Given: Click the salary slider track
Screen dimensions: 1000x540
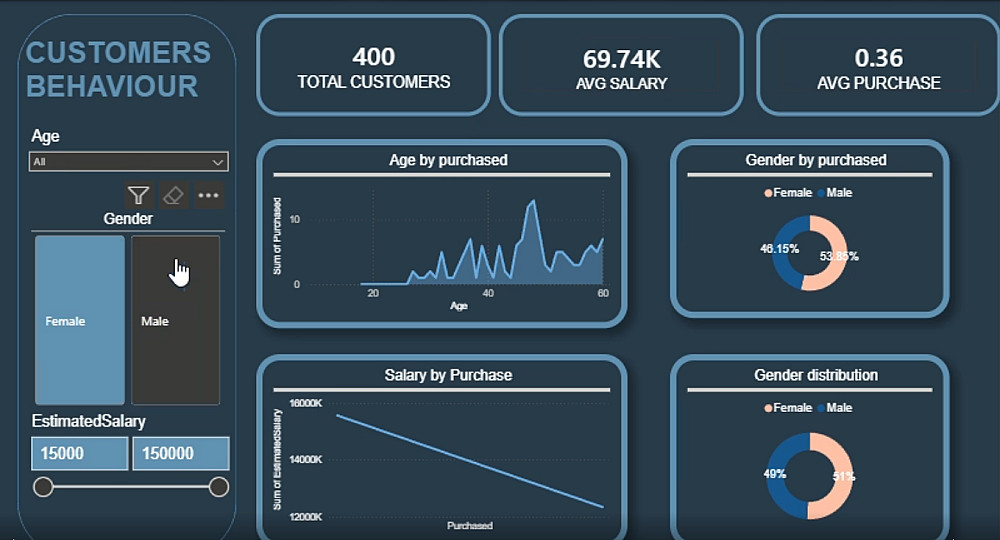Looking at the screenshot, I should point(131,487).
